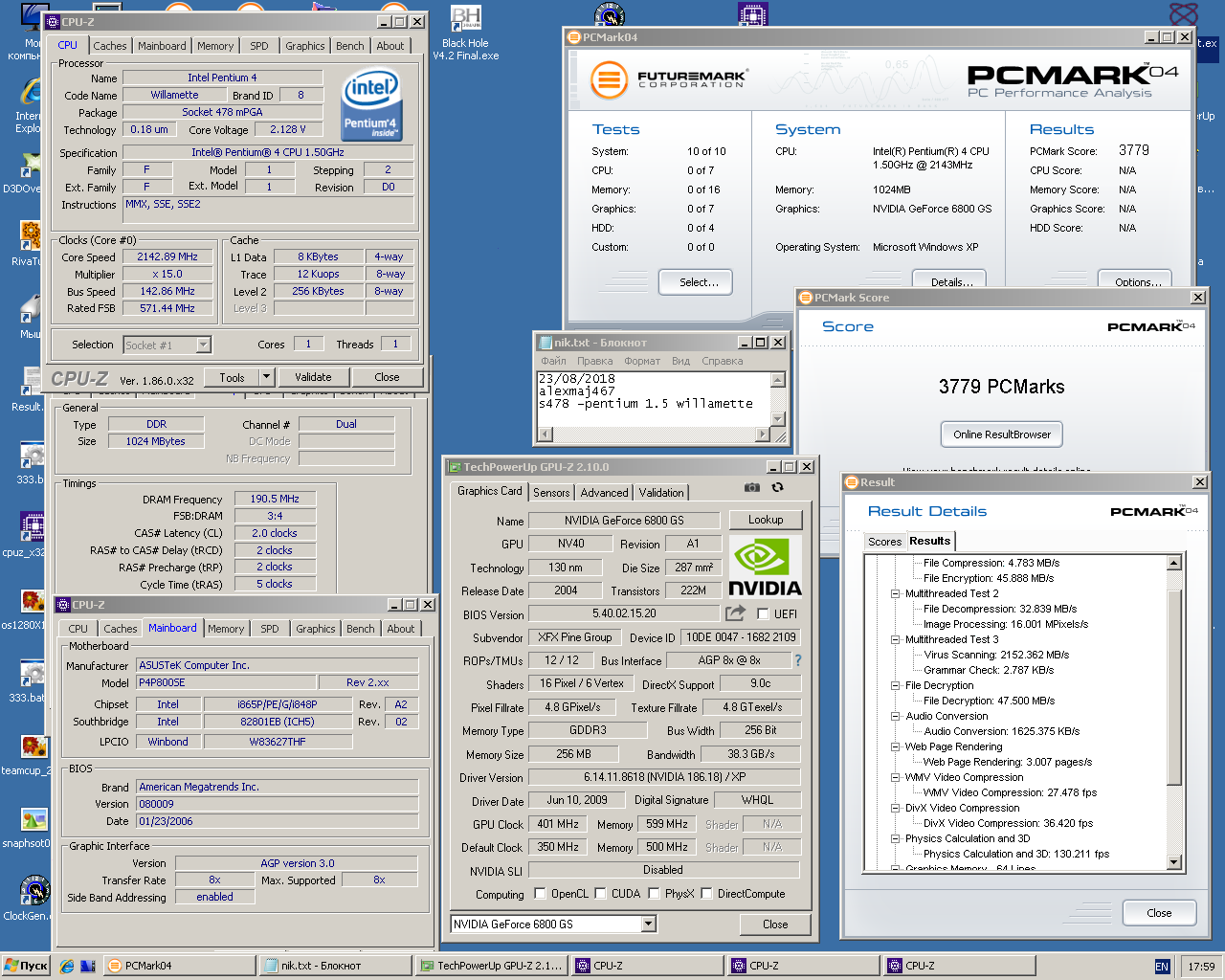Collapse the Audio Conversion tree node
Image resolution: width=1225 pixels, height=980 pixels.
[x=896, y=716]
